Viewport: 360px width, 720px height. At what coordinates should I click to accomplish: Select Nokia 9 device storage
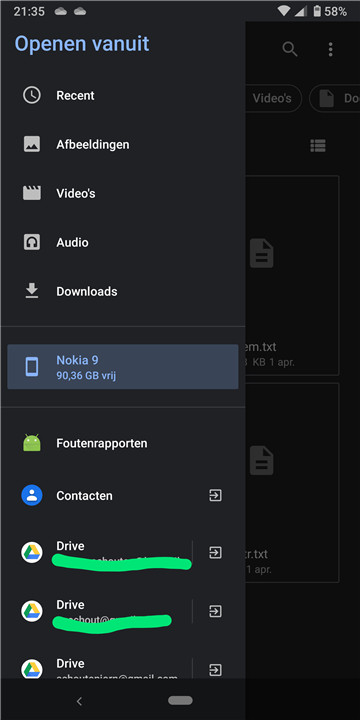[123, 367]
